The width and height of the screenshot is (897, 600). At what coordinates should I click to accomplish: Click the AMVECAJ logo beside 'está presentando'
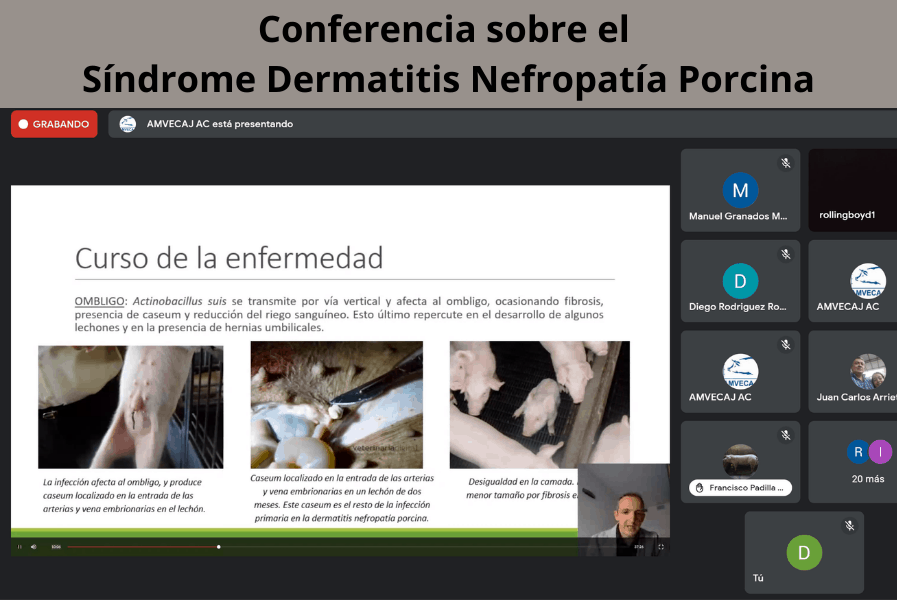[128, 124]
